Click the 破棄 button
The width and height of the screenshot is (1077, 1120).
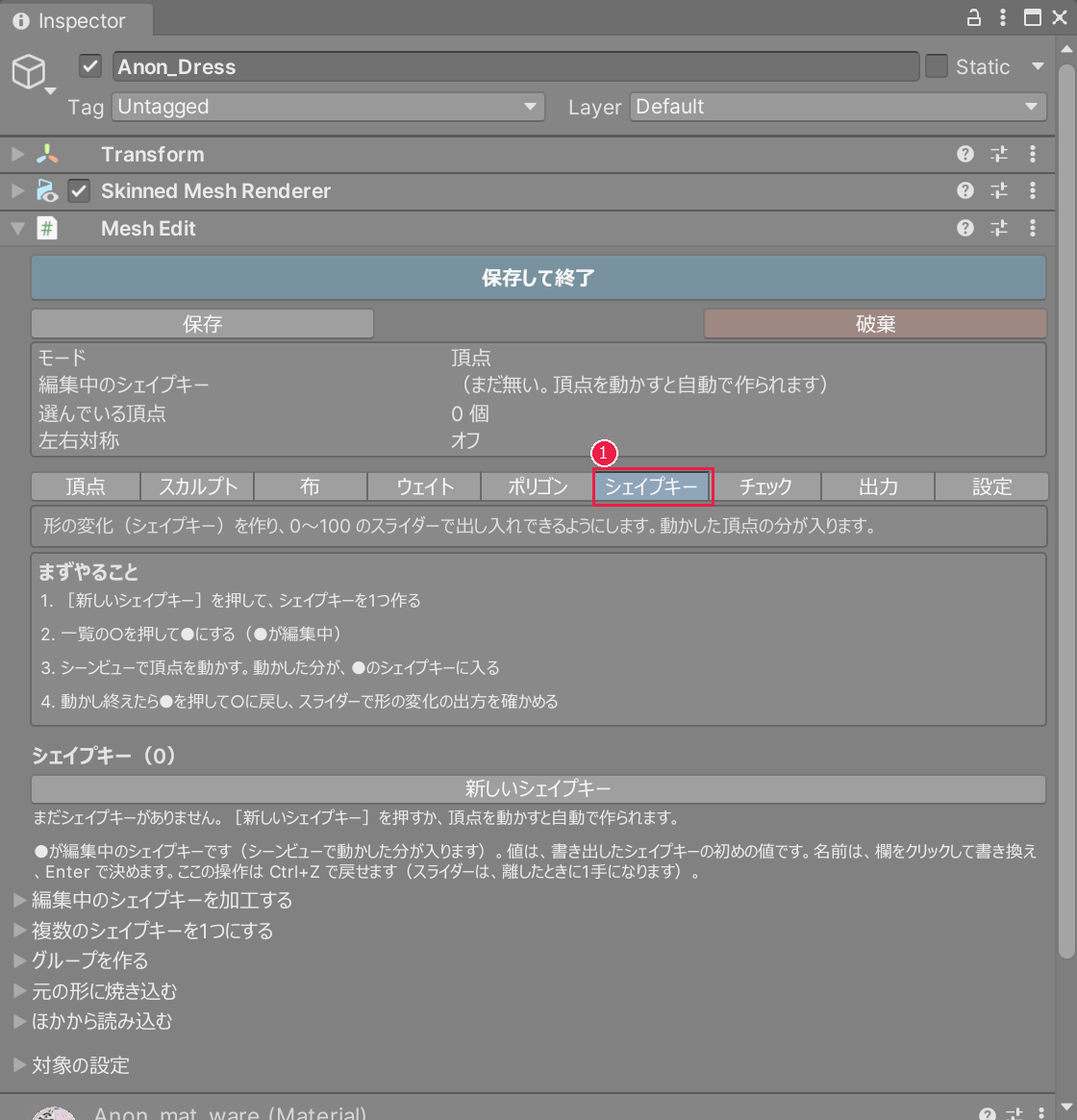tap(875, 324)
